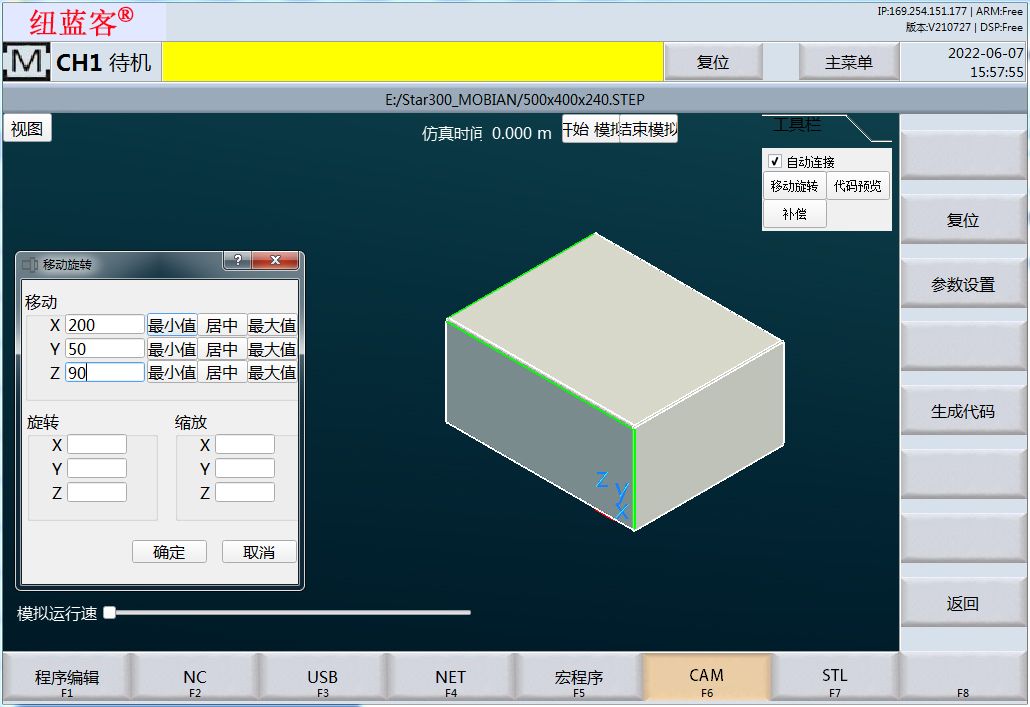The height and width of the screenshot is (707, 1030).
Task: Click 取消 to cancel the dialog
Action: [x=259, y=552]
